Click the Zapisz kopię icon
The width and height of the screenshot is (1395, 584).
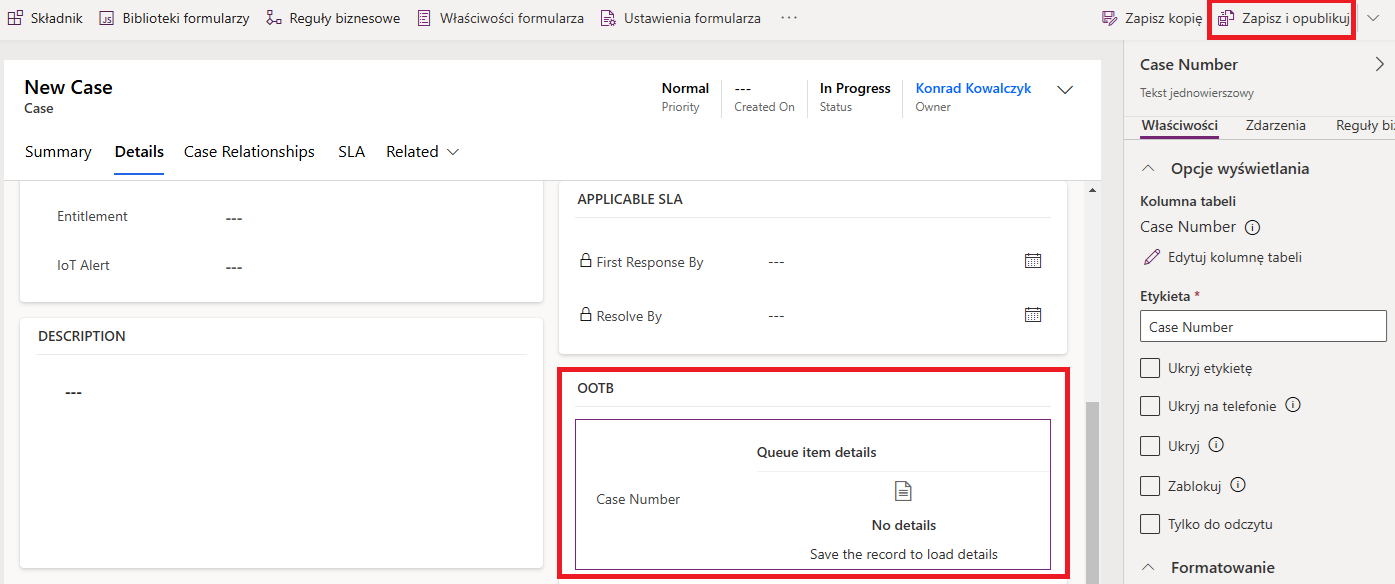1109,18
